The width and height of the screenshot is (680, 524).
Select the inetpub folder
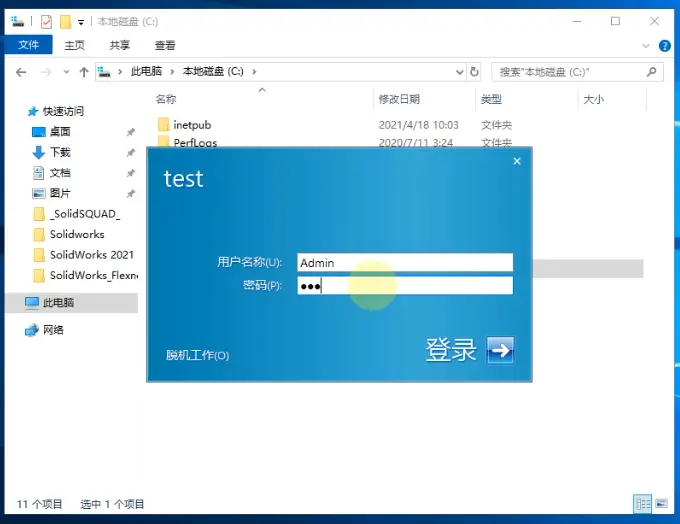192,125
